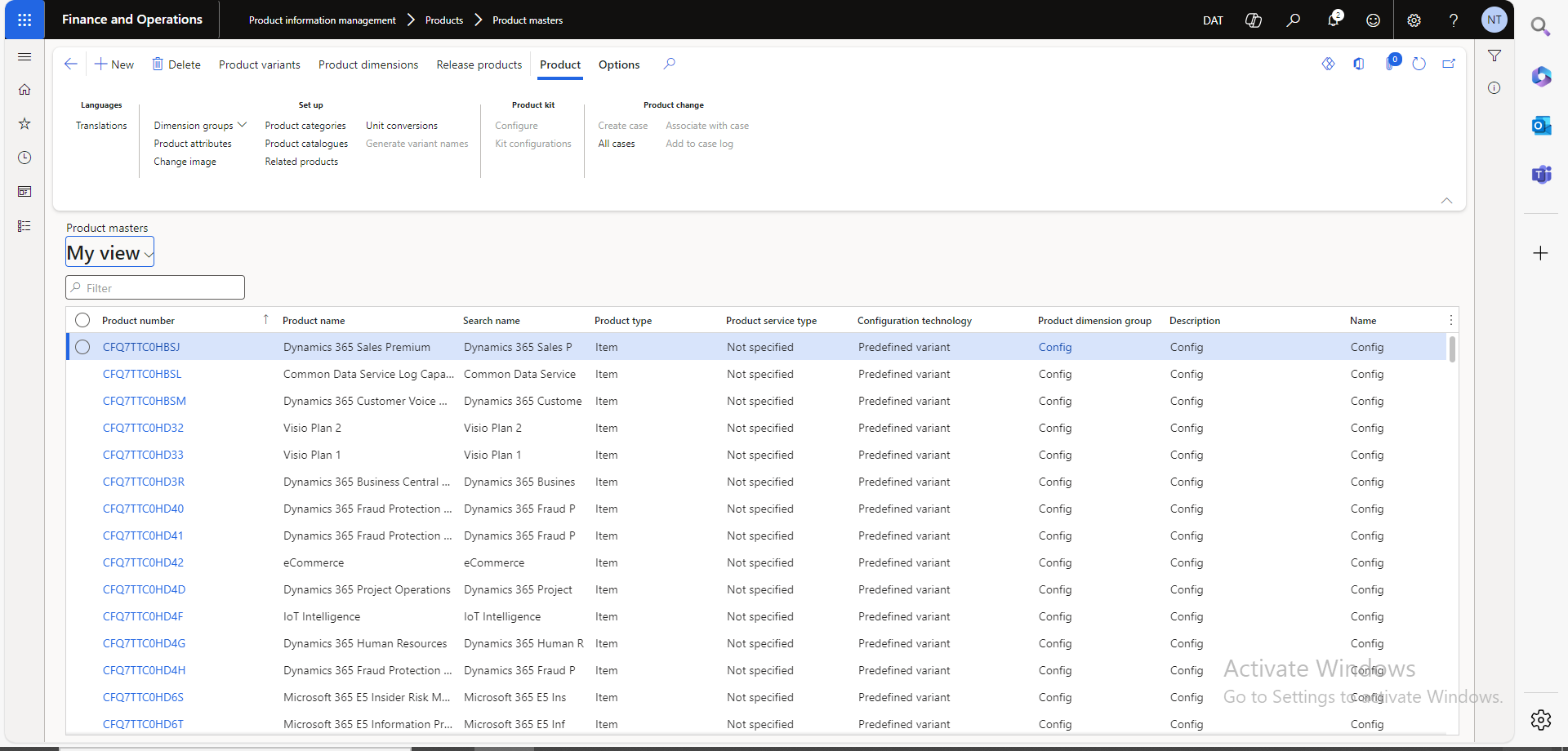Expand the My view dropdown
Viewport: 1568px width, 751px height.
110,253
